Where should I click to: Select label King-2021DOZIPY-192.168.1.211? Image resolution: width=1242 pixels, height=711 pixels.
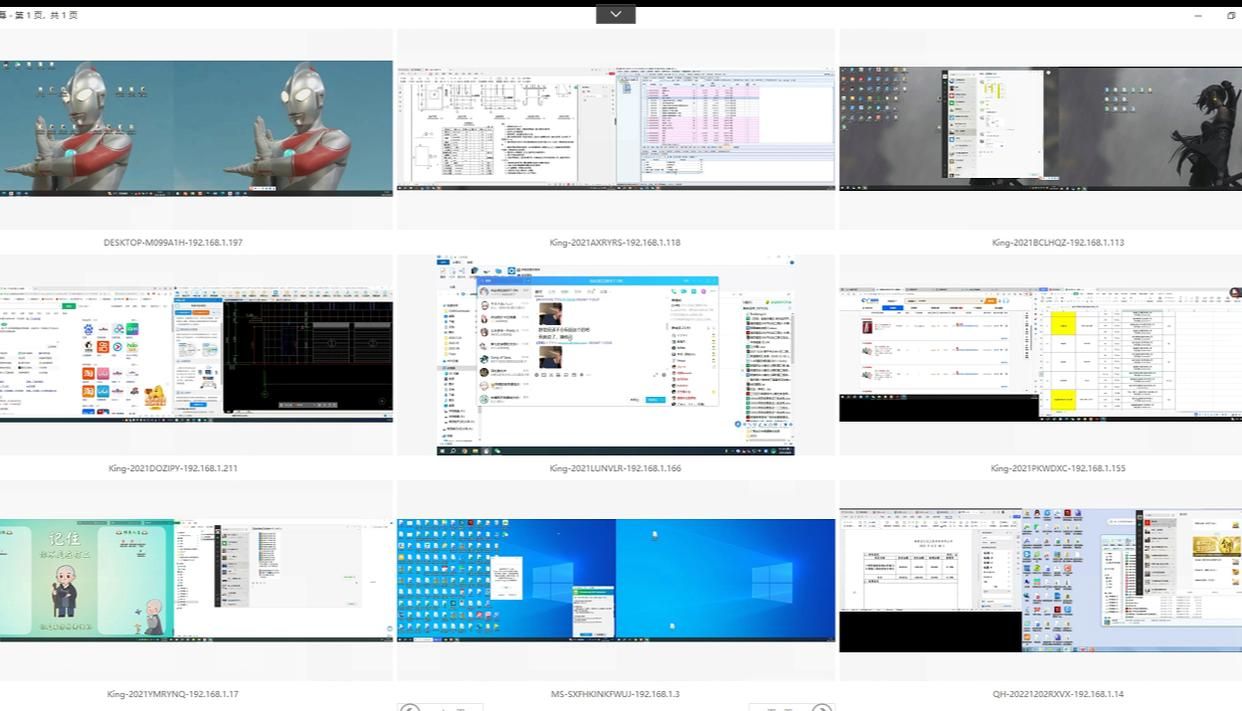173,468
